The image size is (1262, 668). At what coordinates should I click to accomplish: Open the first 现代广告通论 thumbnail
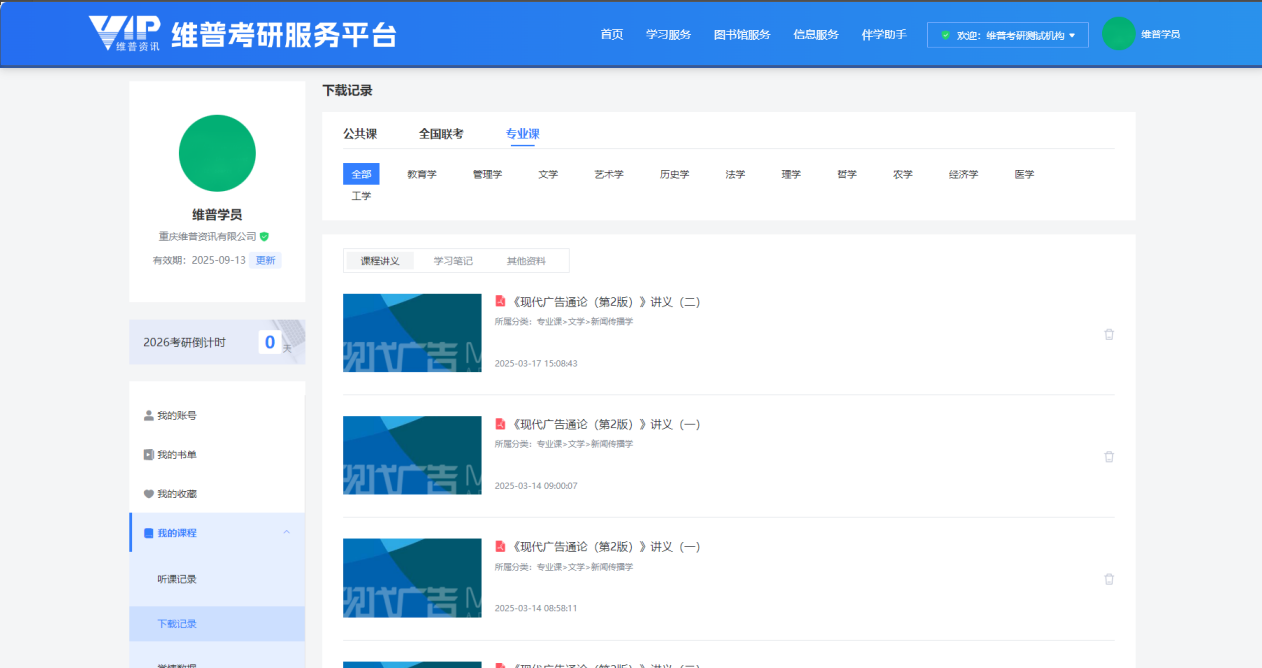coord(412,333)
